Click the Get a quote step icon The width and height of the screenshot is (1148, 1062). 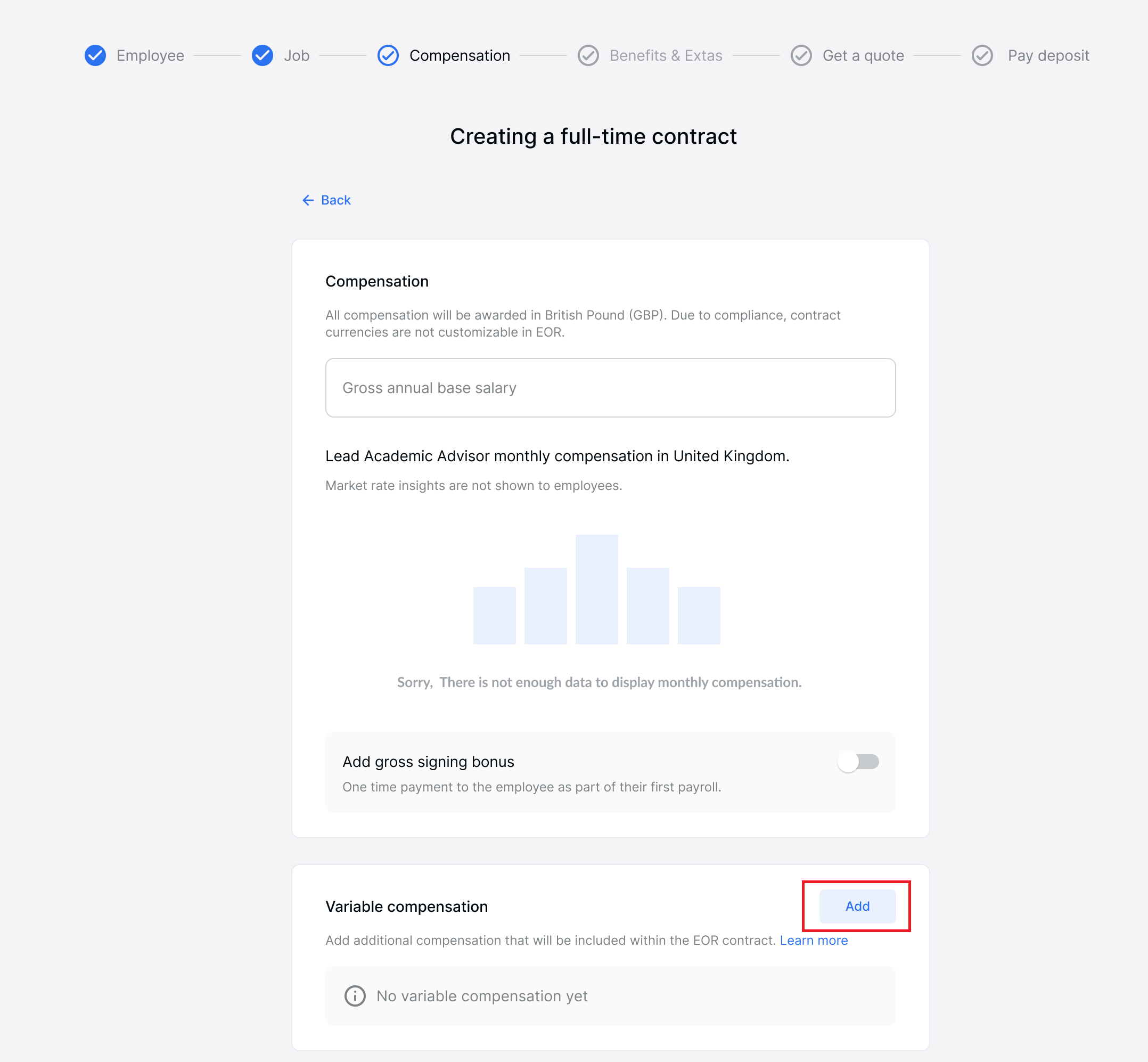[x=801, y=55]
